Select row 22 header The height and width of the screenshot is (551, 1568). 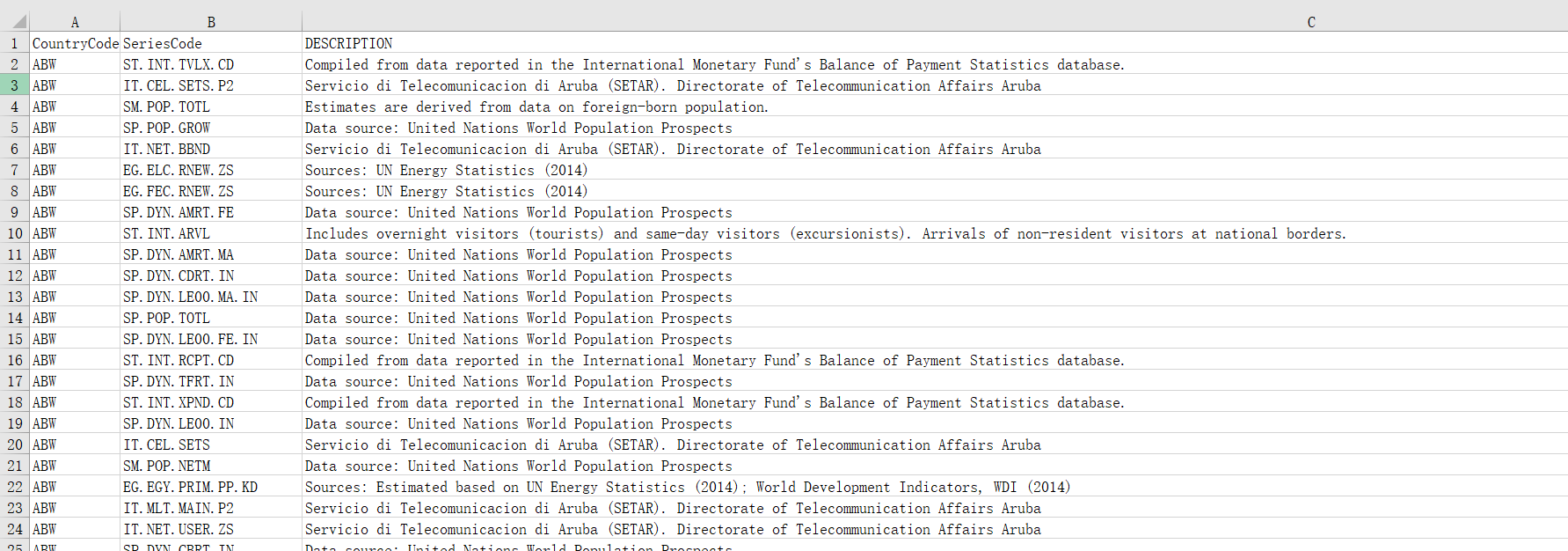tap(15, 487)
